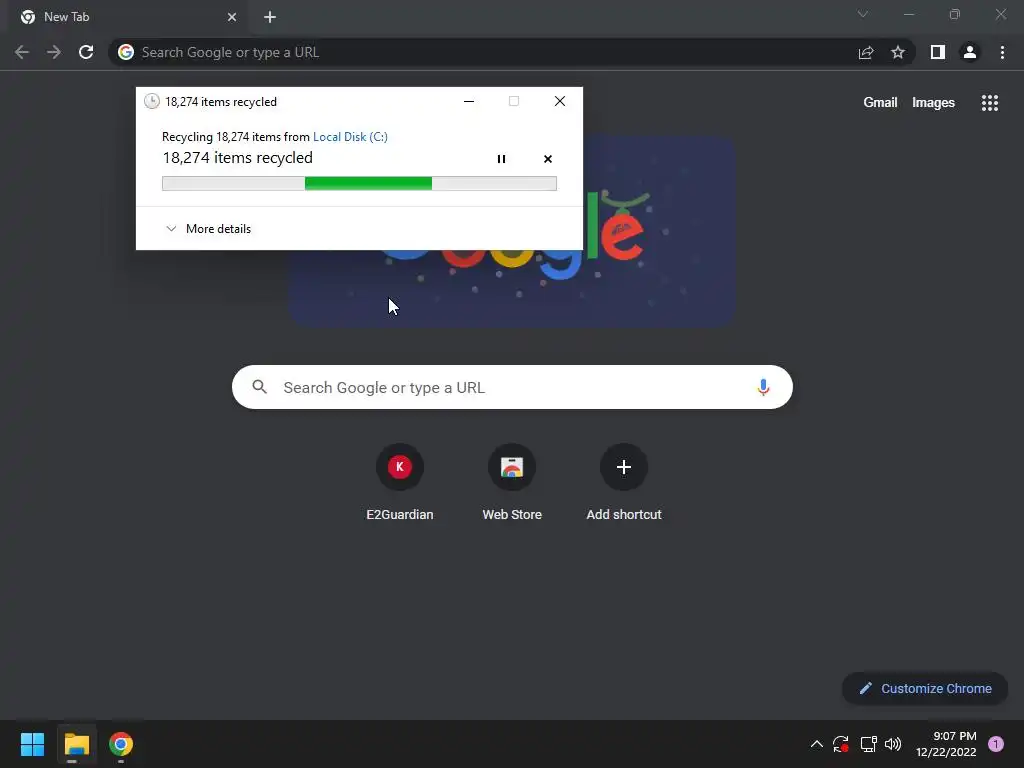Open the clock and date flyout
The image size is (1024, 768).
[946, 744]
